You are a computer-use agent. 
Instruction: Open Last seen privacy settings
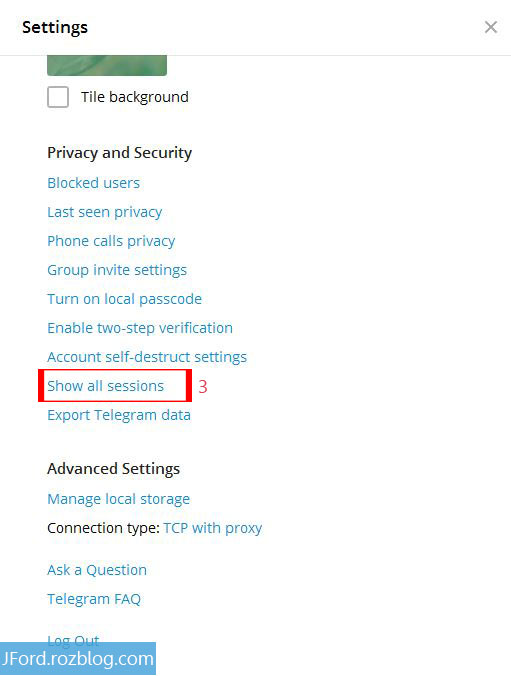105,212
